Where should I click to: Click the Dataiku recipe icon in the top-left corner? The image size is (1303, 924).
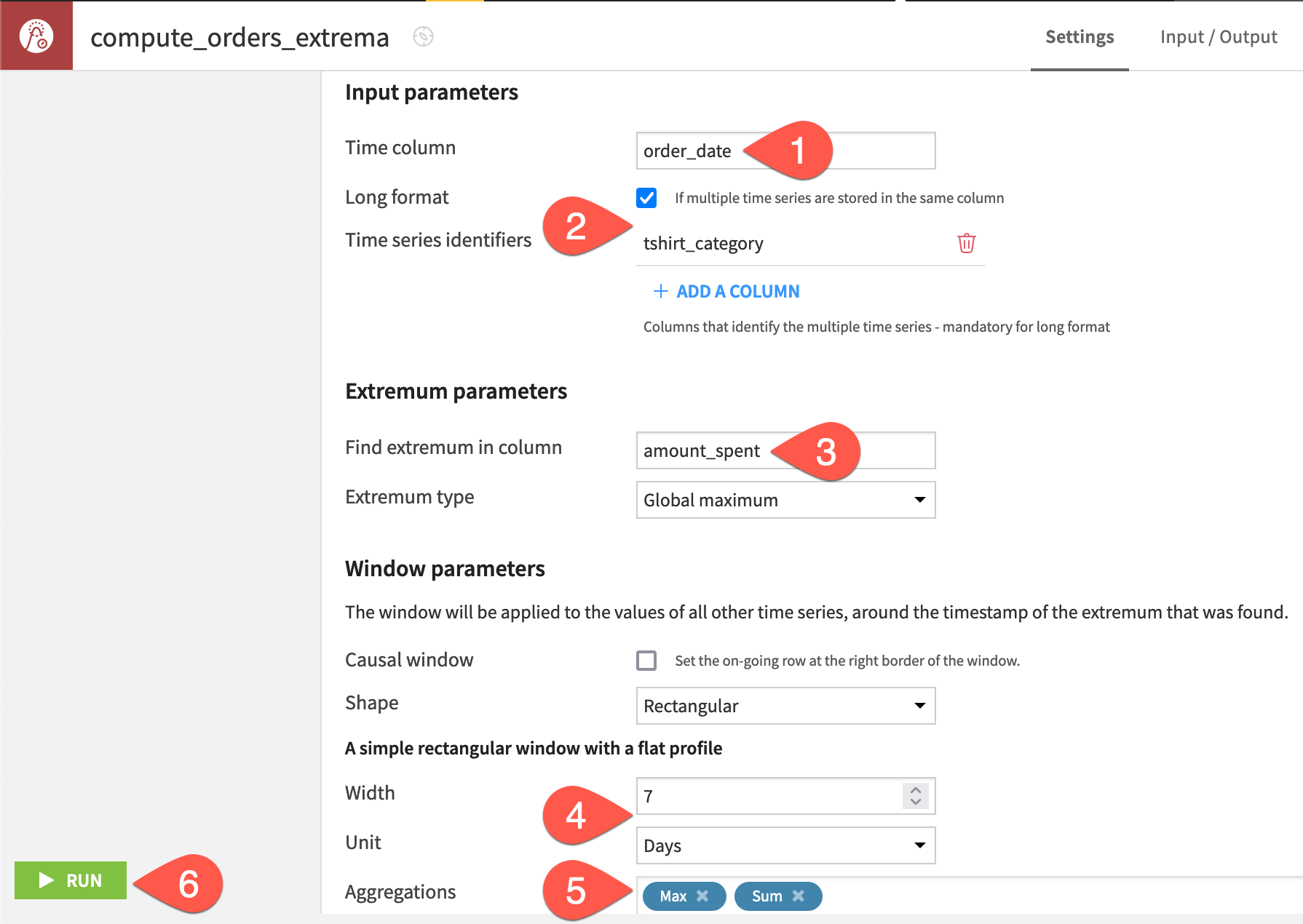(x=36, y=36)
